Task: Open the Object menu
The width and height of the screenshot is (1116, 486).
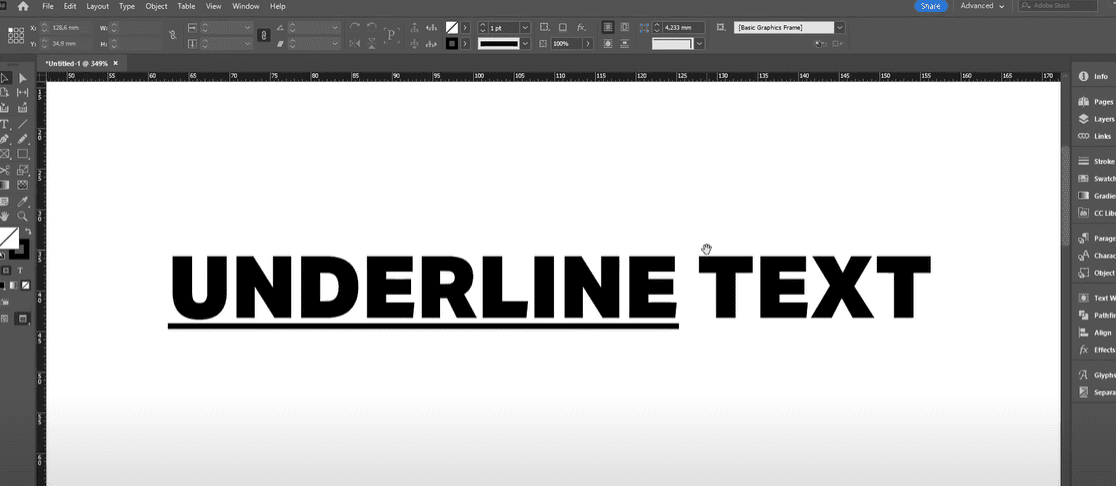Action: coord(156,6)
